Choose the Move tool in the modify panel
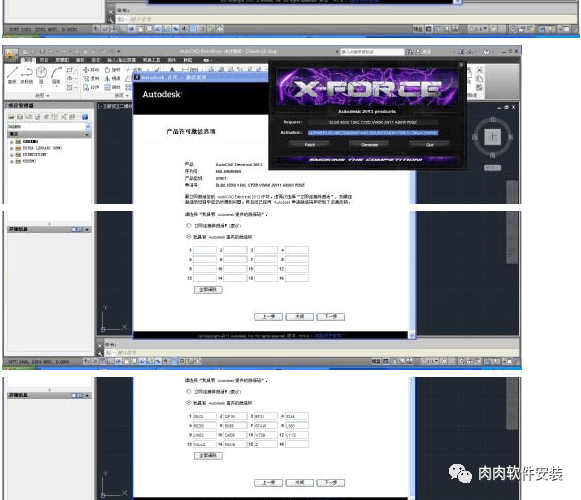 (x=91, y=70)
